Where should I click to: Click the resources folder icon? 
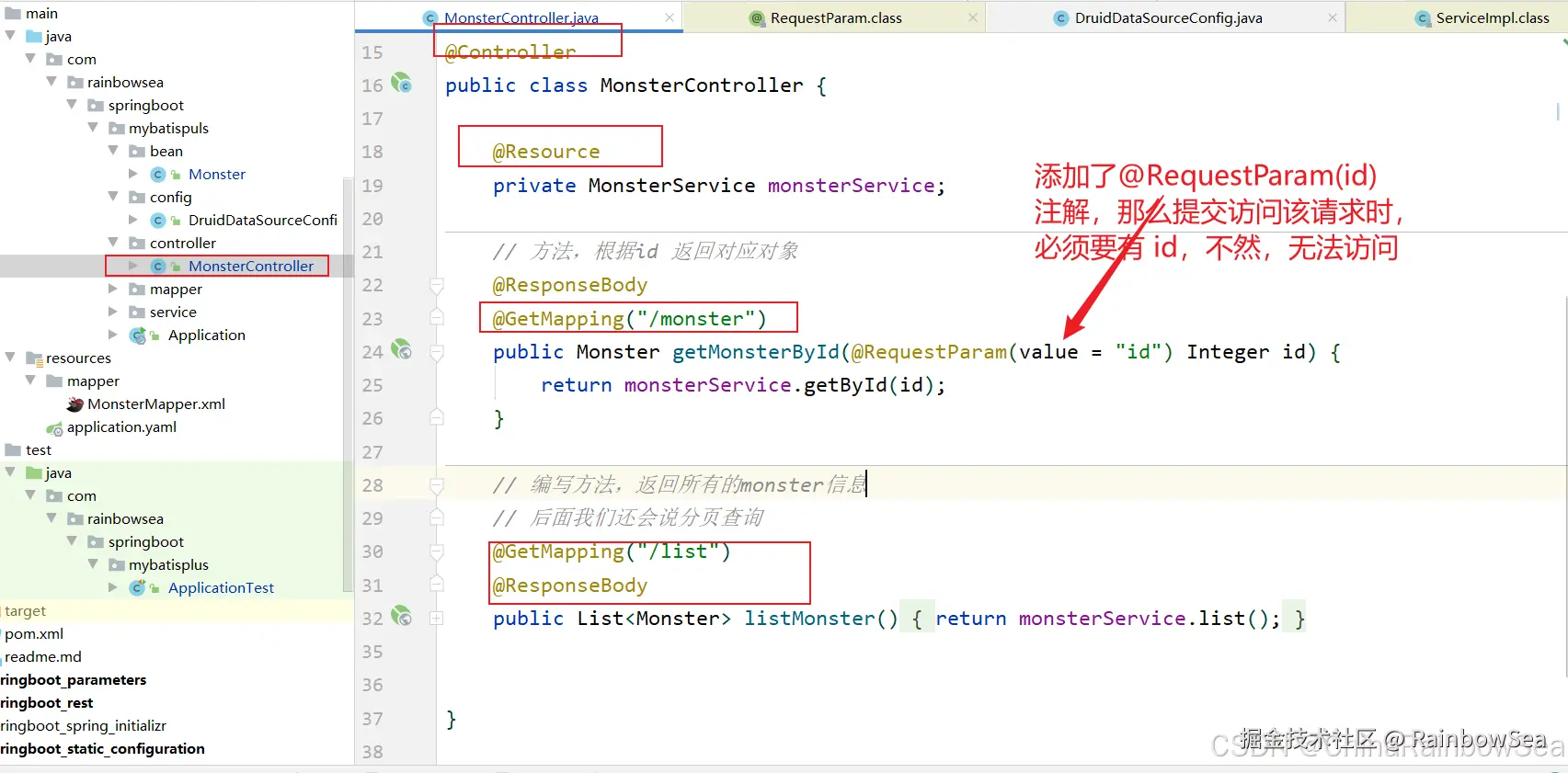pos(34,358)
